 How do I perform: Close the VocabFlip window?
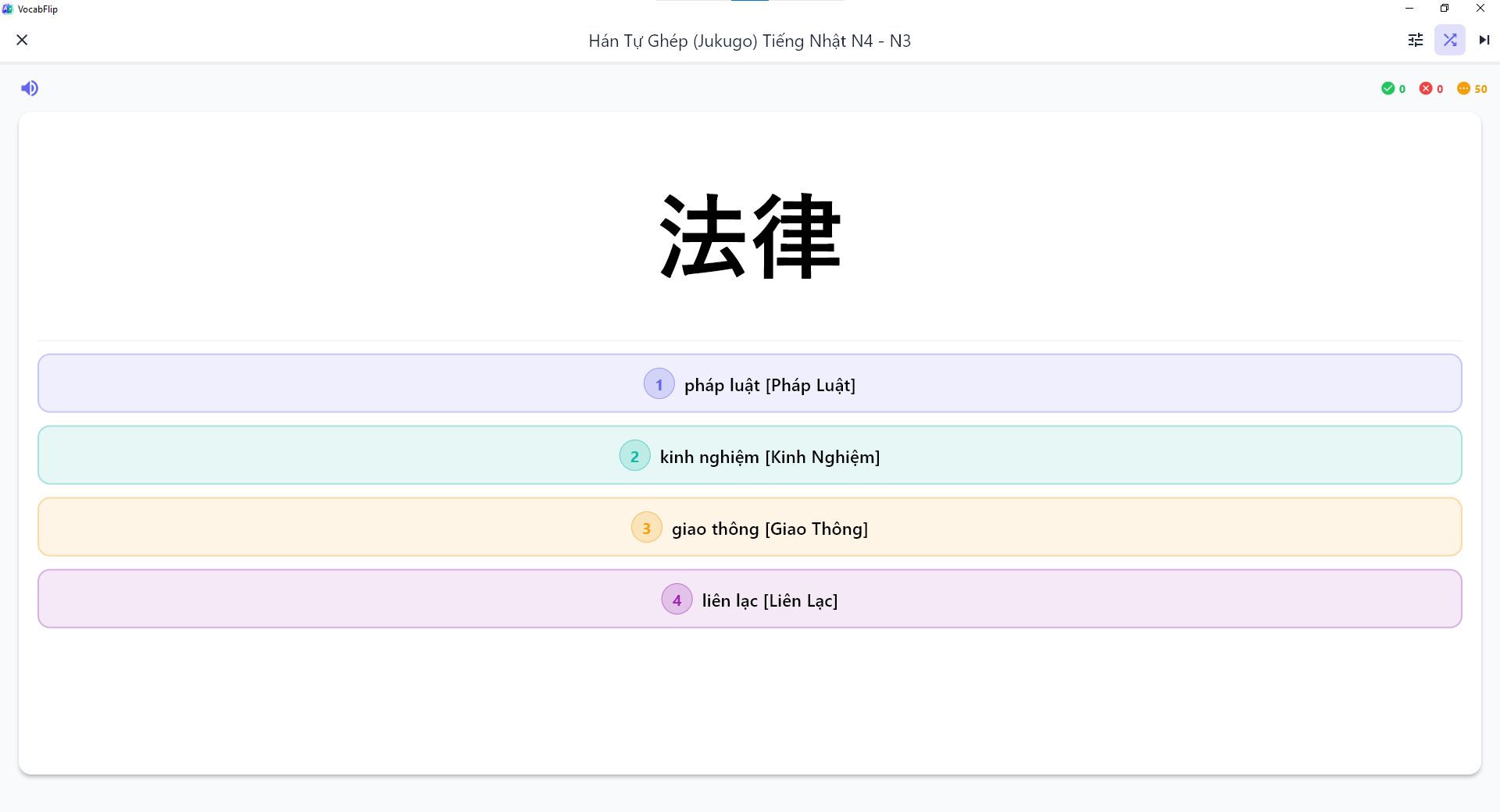[1480, 9]
